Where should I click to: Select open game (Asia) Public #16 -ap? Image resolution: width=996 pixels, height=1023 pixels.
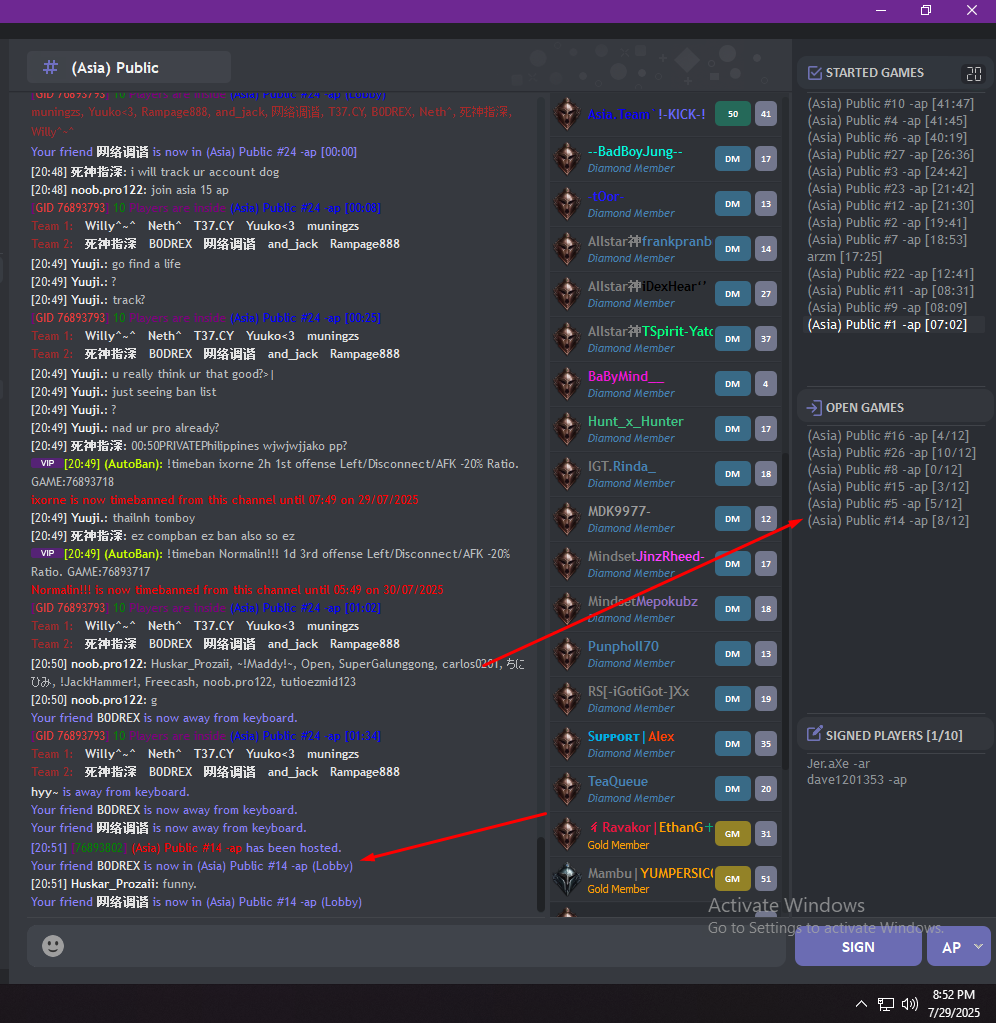(x=888, y=436)
